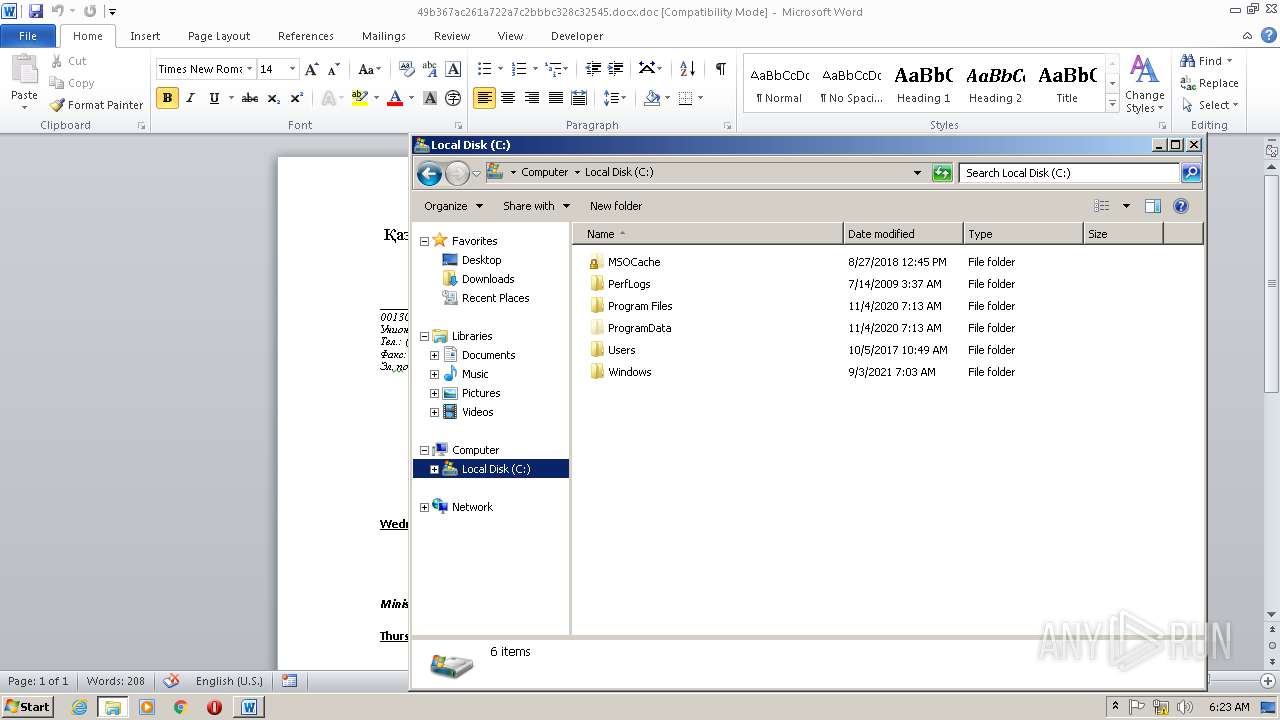Switch to the Insert tab
The width and height of the screenshot is (1280, 720).
(145, 36)
